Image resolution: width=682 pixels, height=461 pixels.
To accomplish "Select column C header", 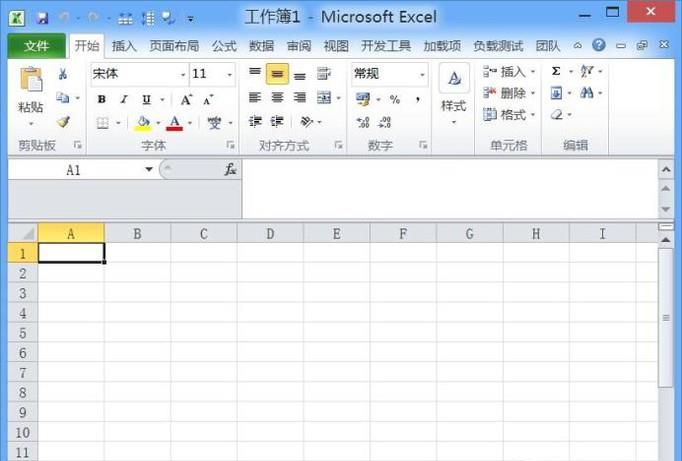I will click(x=204, y=234).
